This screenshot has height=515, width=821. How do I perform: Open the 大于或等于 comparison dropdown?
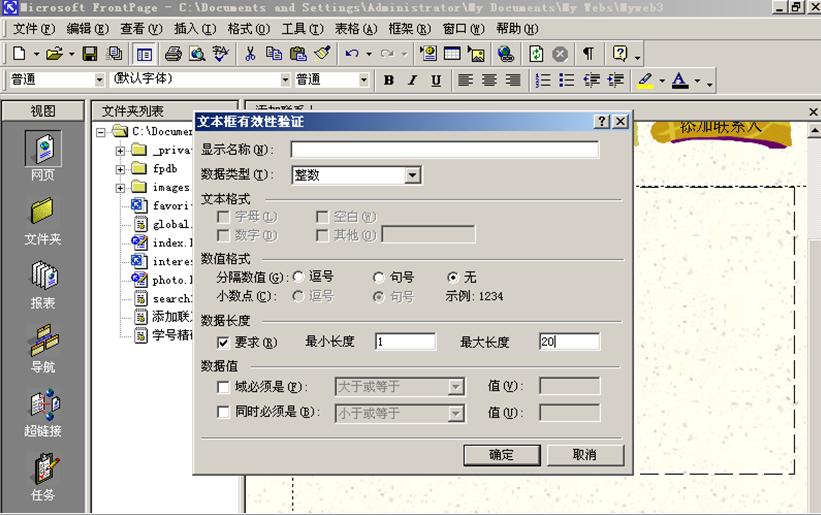pyautogui.click(x=456, y=387)
